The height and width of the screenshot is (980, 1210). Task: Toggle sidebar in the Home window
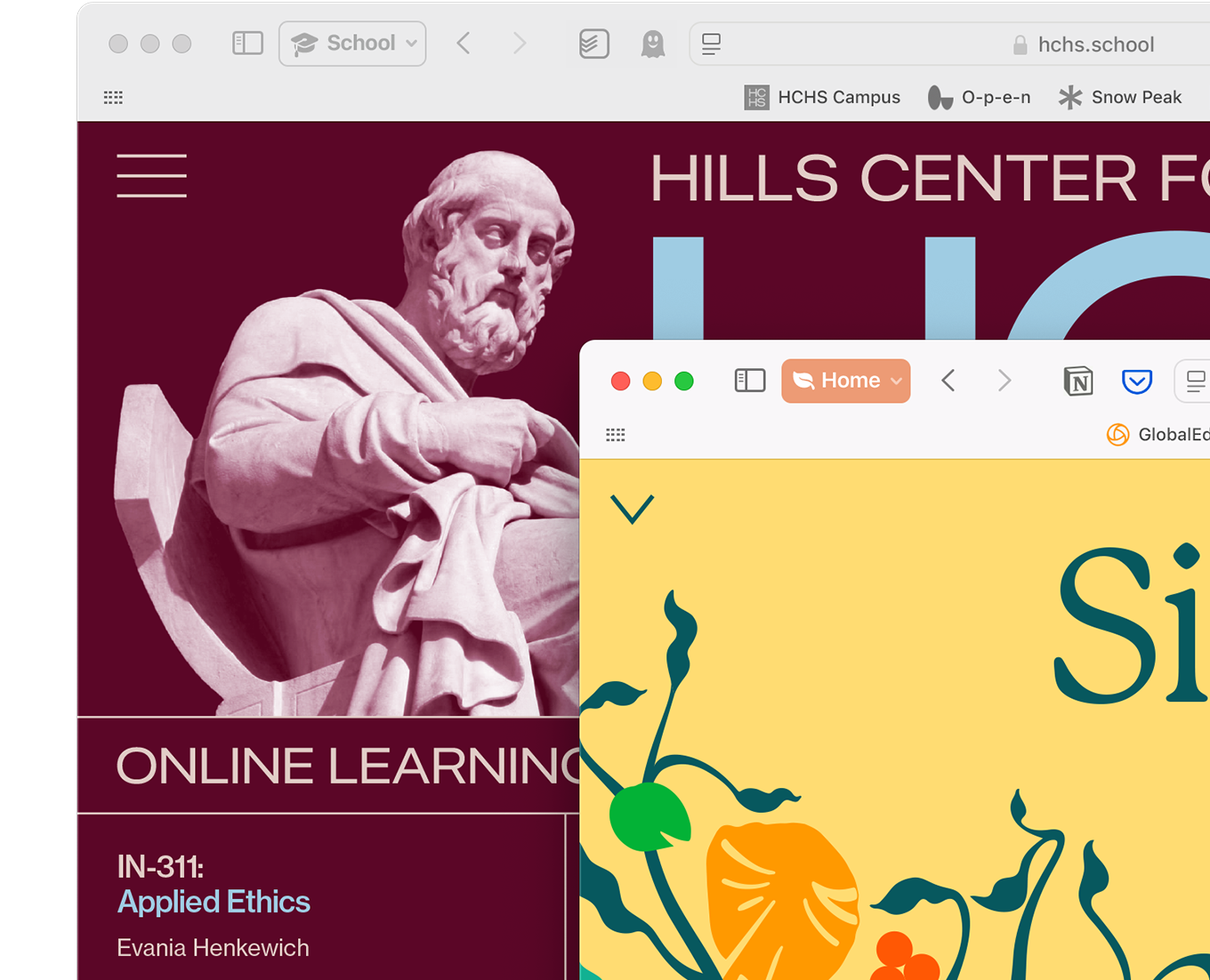coord(750,381)
